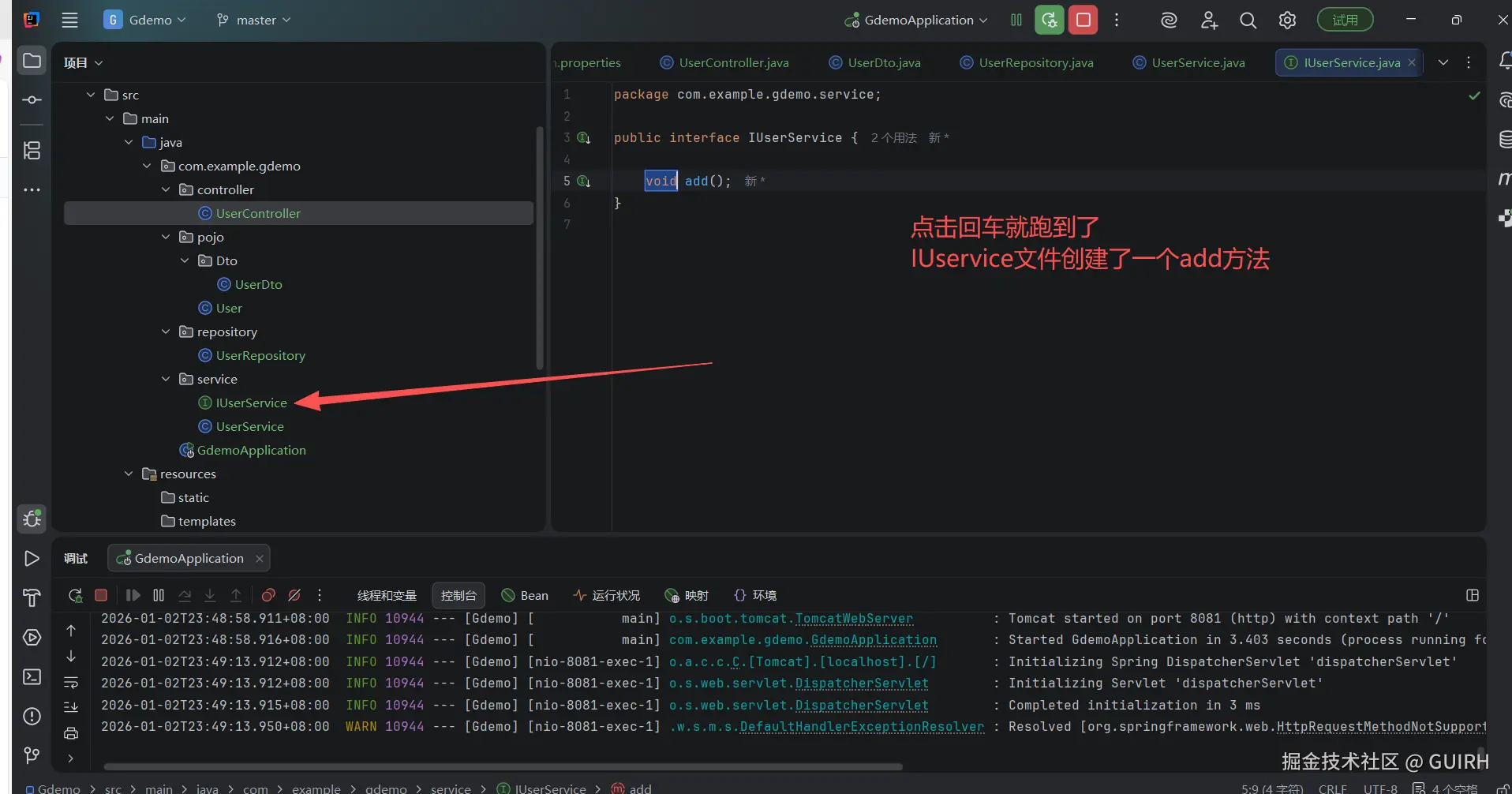Open the code with me user icon
Screen dimensions: 1512x794
click(1209, 20)
